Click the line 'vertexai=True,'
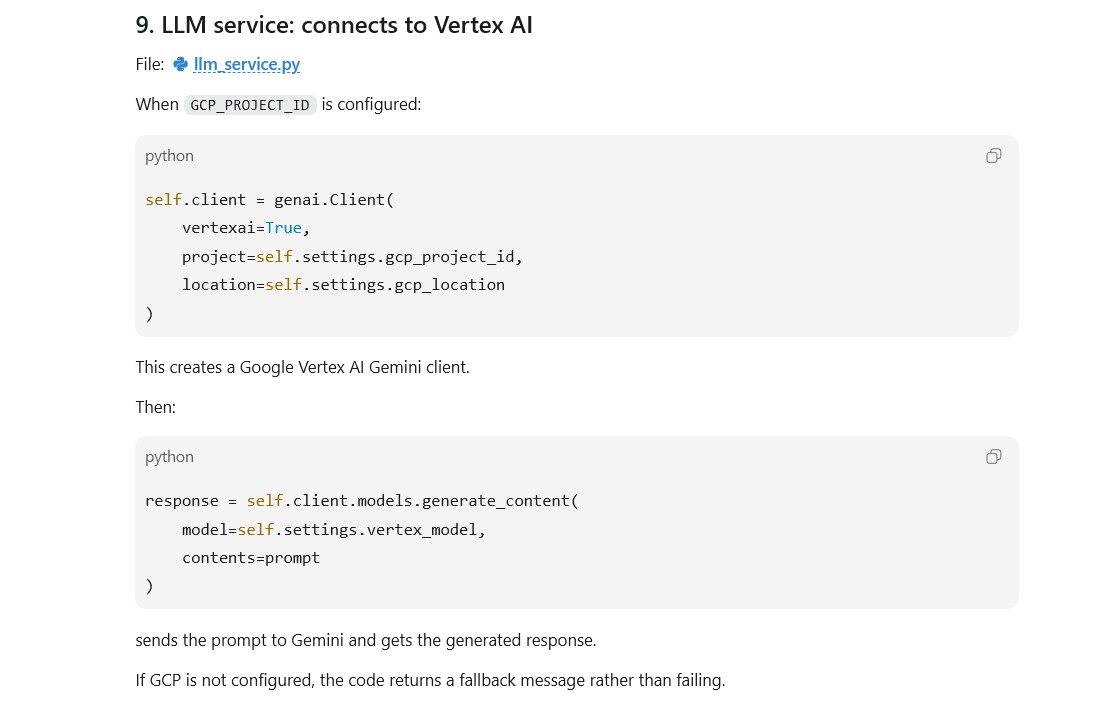Image resolution: width=1096 pixels, height=713 pixels. [245, 228]
